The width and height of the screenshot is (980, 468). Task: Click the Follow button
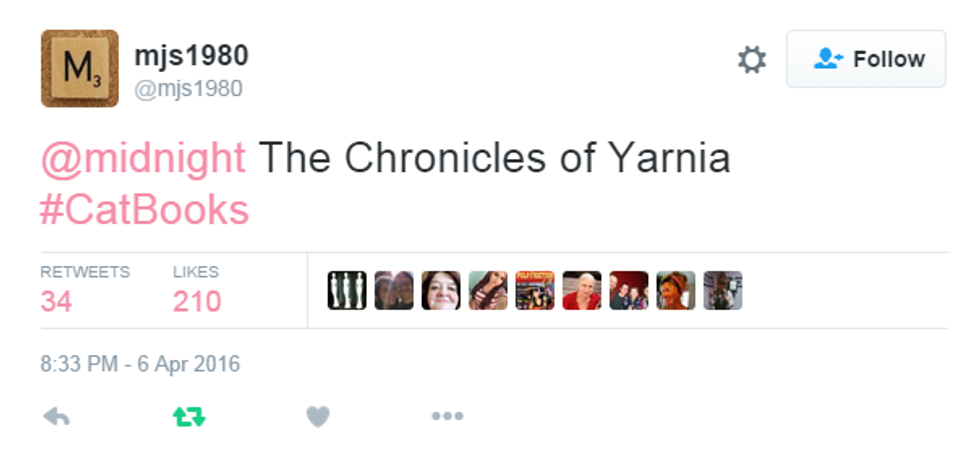(866, 60)
